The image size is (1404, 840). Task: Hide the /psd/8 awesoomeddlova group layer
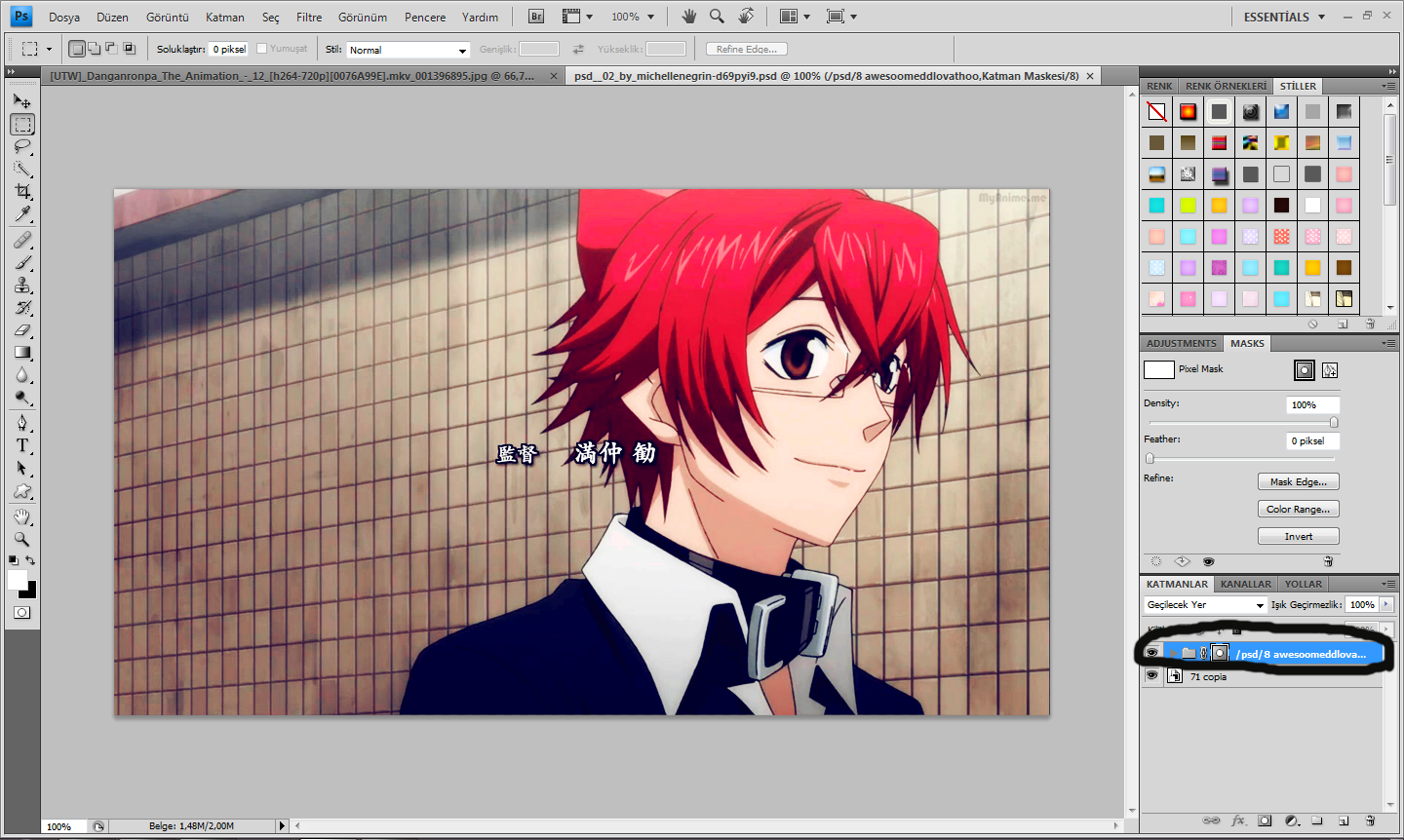point(1152,653)
